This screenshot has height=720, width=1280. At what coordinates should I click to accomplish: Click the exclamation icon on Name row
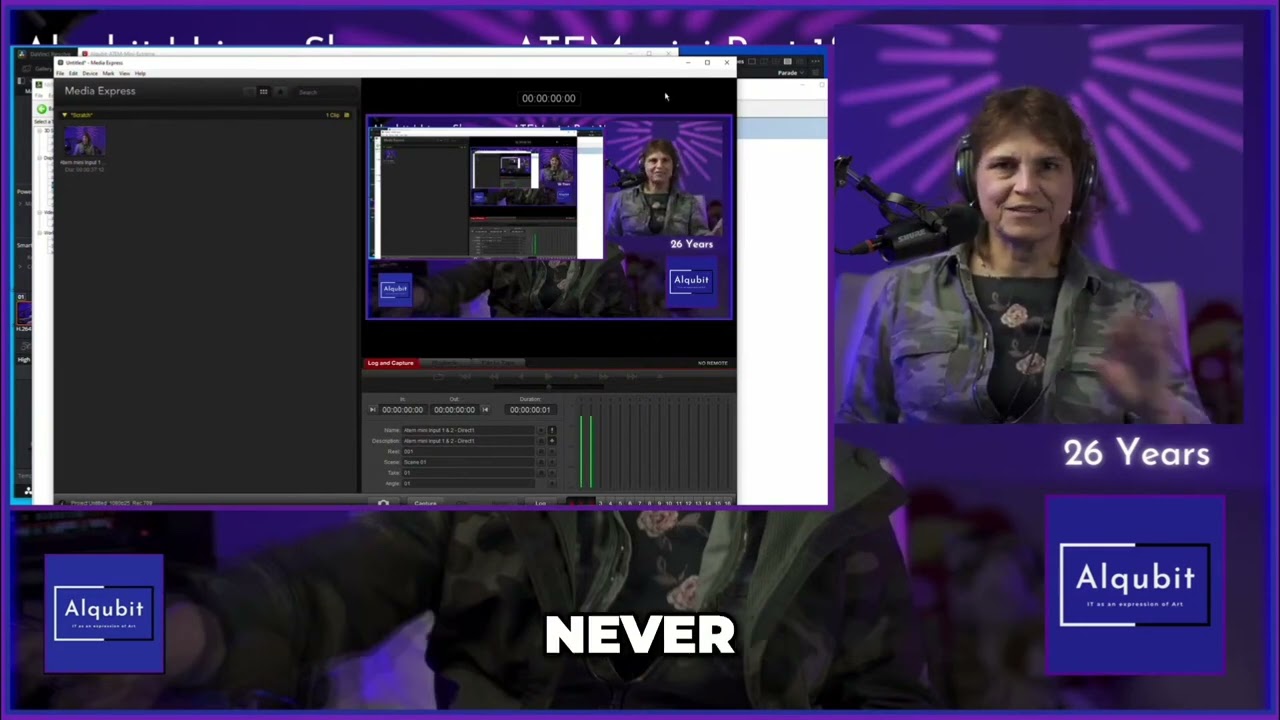[552, 430]
